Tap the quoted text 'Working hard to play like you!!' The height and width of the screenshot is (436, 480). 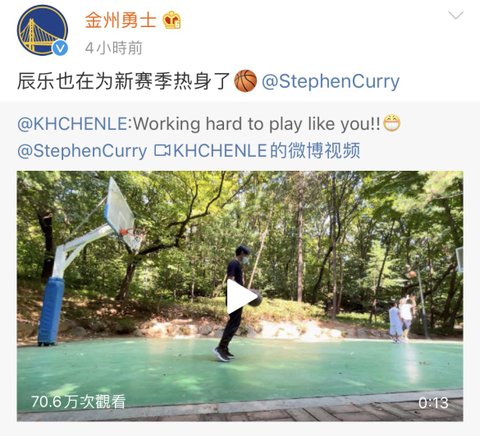(x=257, y=124)
